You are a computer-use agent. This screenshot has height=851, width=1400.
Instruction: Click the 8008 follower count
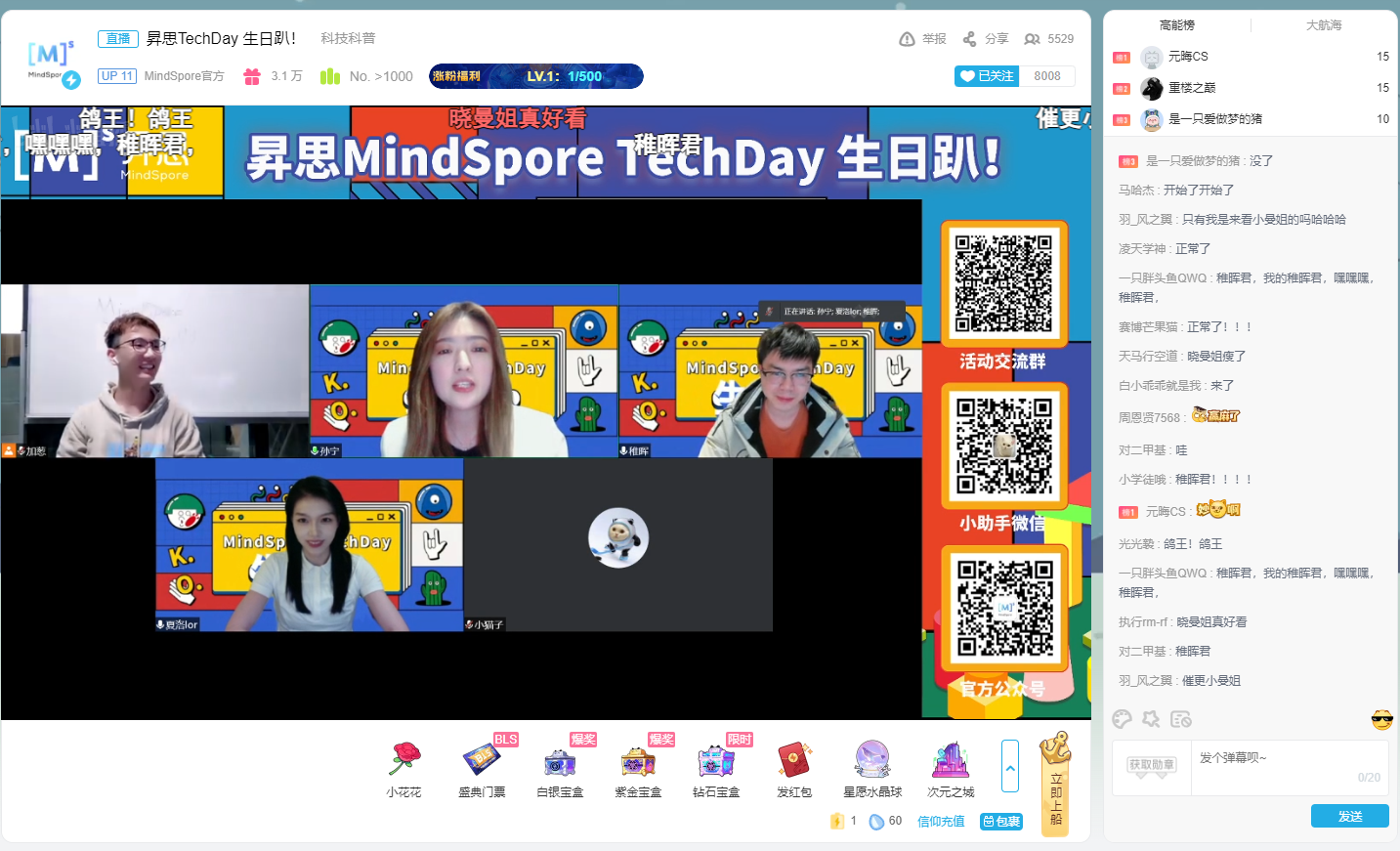point(1047,76)
